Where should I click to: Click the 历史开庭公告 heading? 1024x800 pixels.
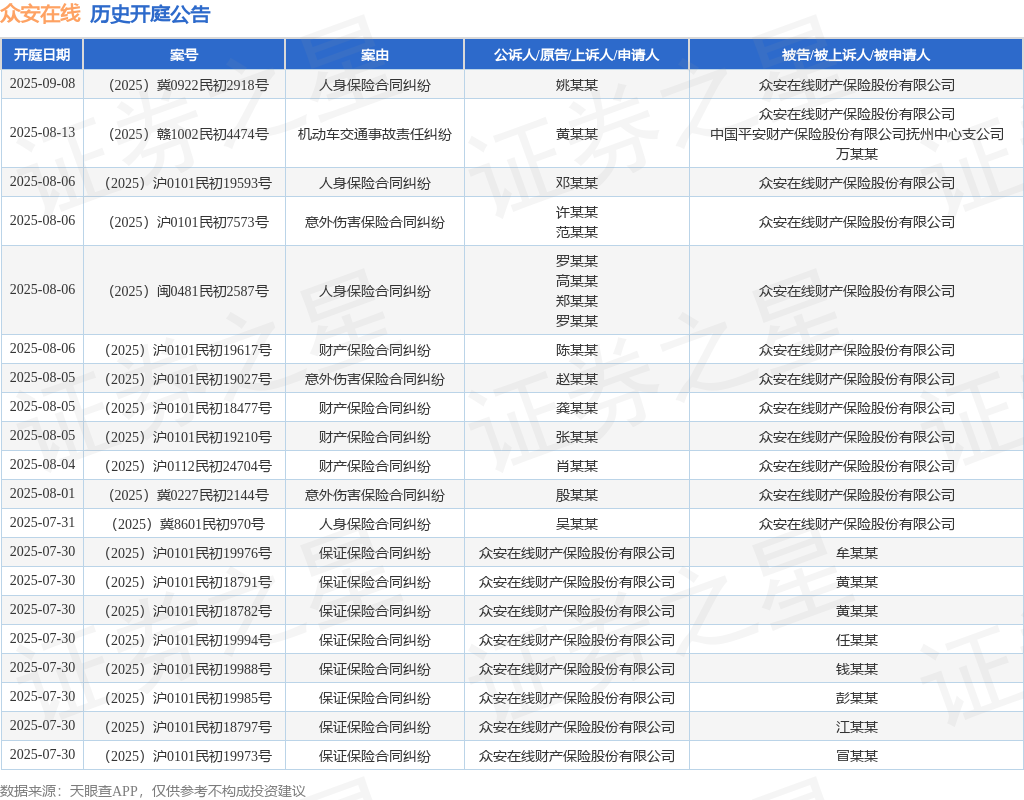(x=150, y=14)
